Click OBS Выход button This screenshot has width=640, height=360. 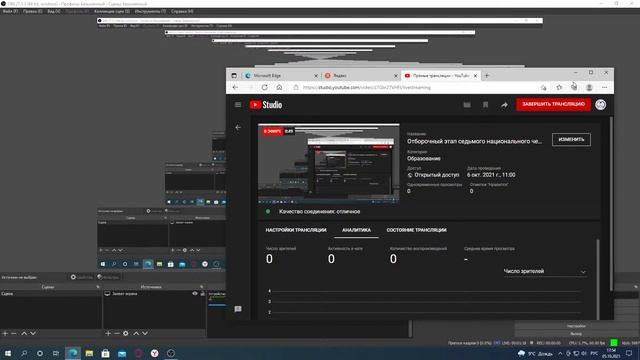(x=576, y=333)
